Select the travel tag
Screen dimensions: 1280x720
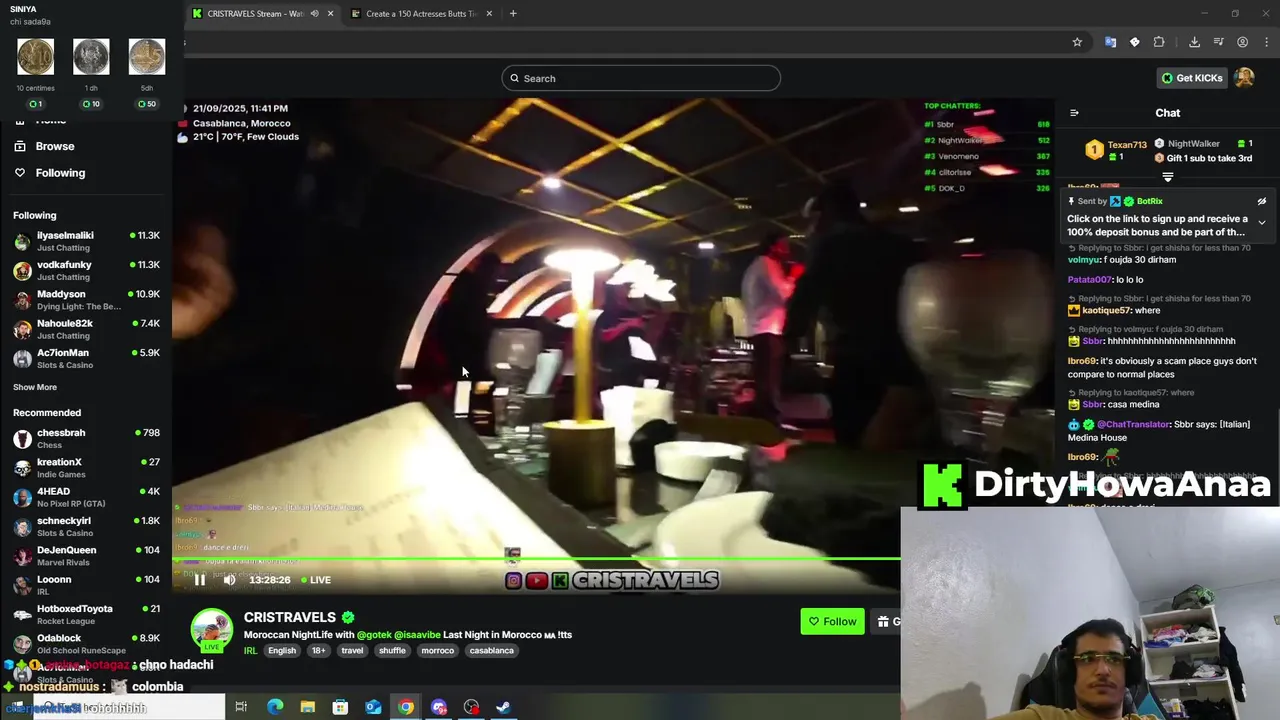pyautogui.click(x=352, y=650)
